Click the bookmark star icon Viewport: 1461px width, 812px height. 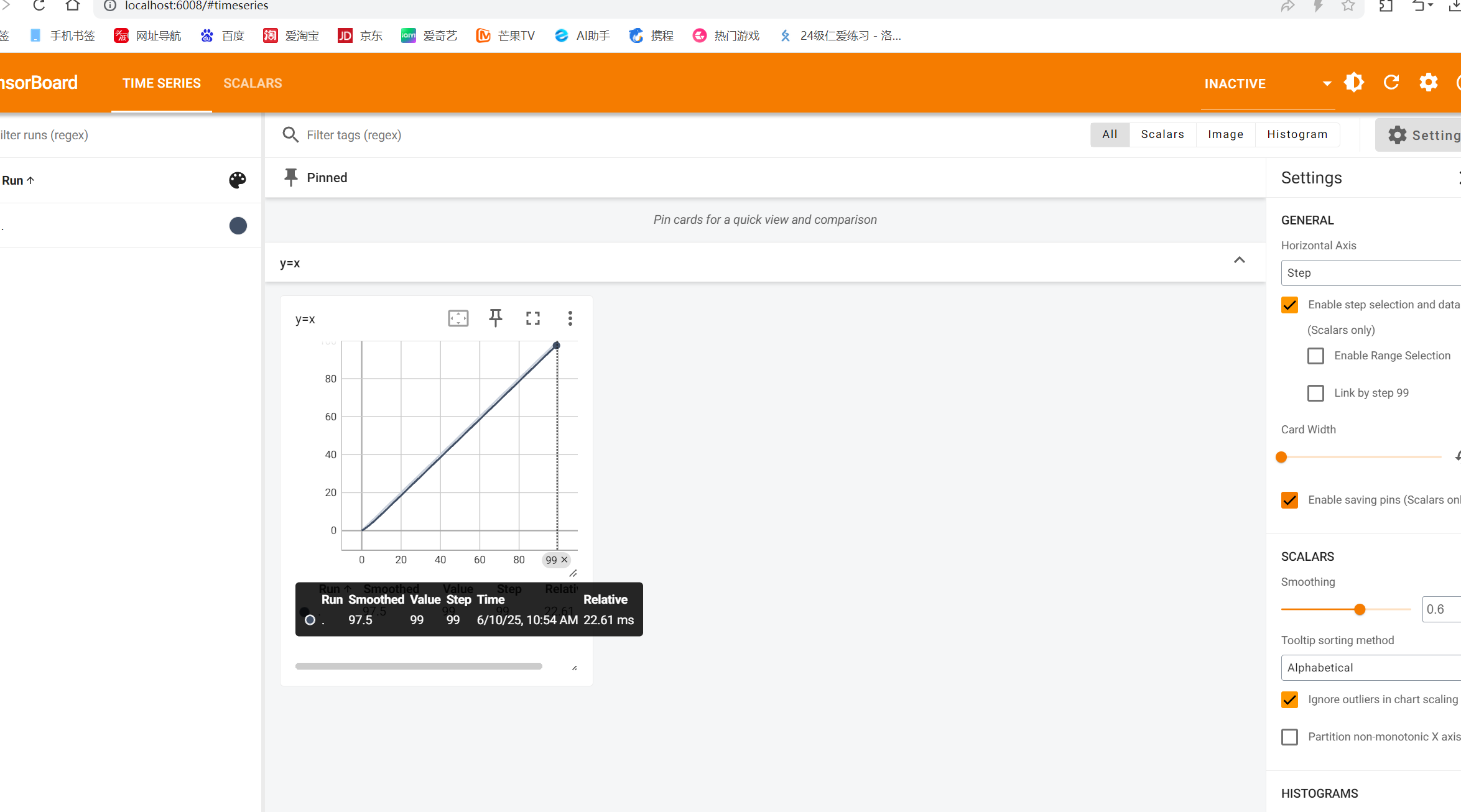1348,6
